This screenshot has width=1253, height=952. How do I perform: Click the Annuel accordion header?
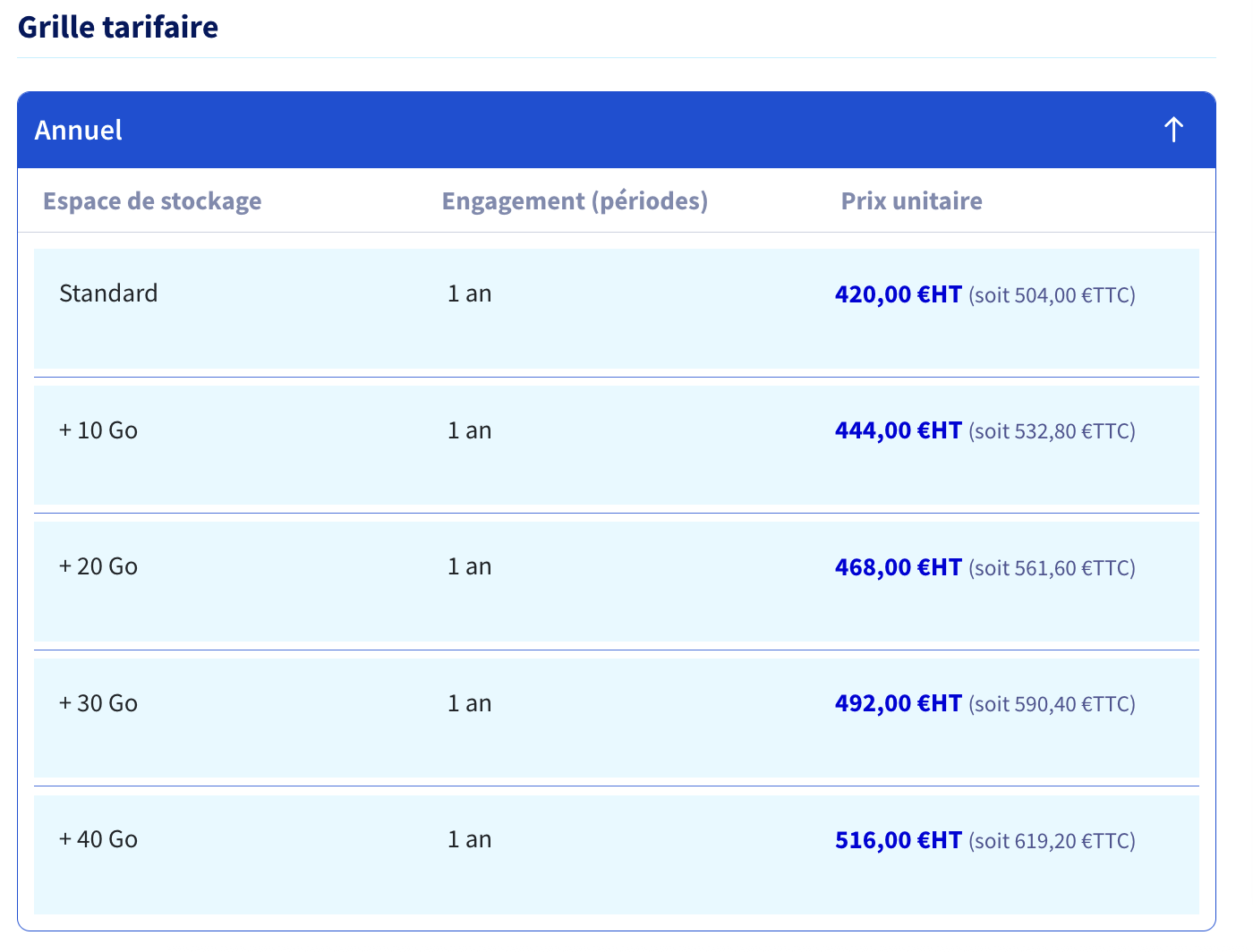pos(617,130)
